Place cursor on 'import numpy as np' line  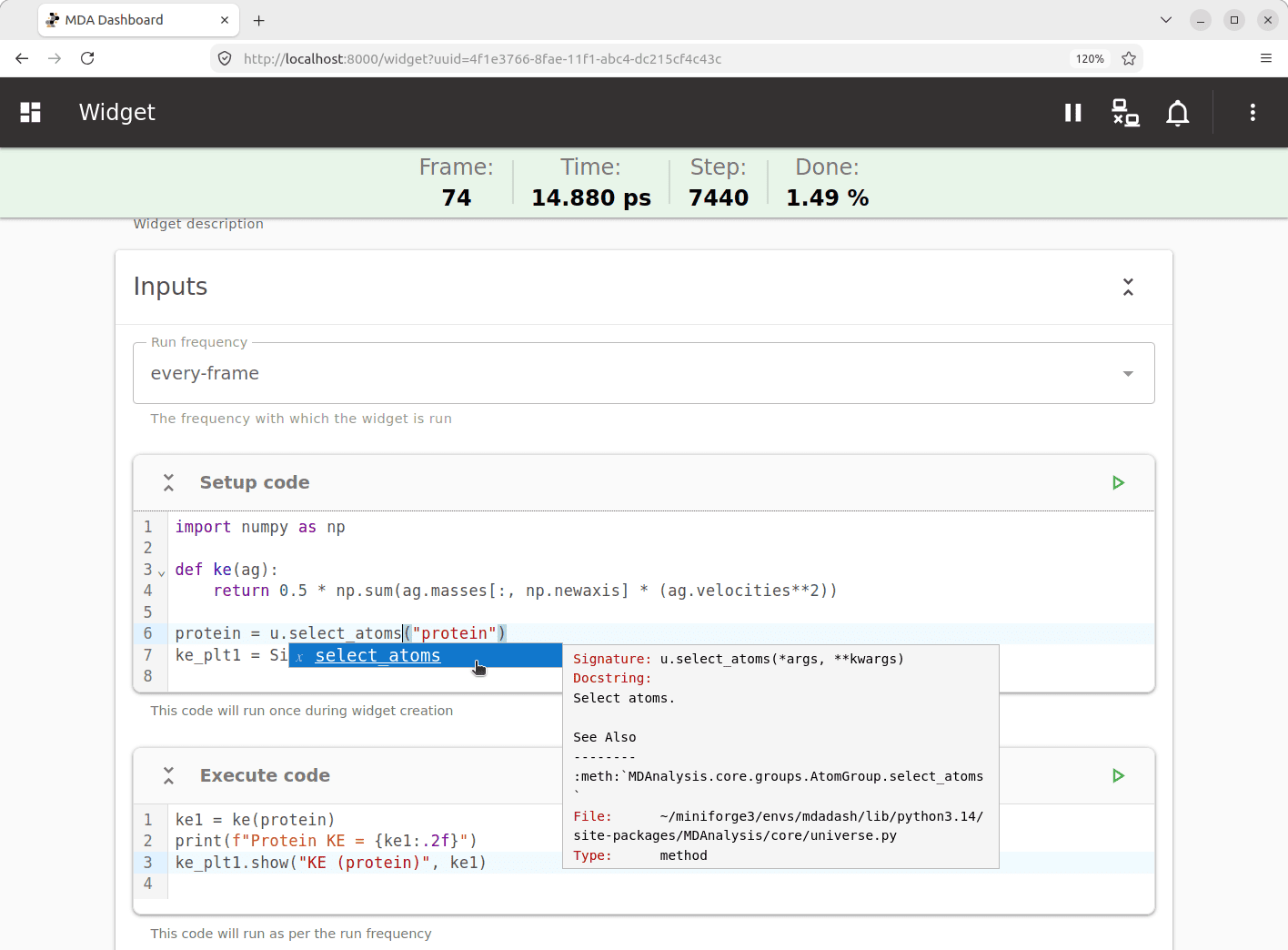pos(260,527)
